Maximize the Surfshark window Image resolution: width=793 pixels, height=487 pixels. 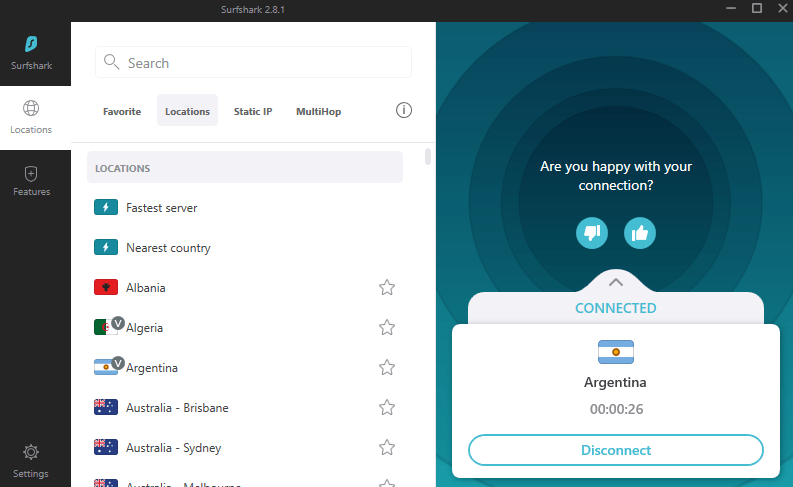point(757,8)
